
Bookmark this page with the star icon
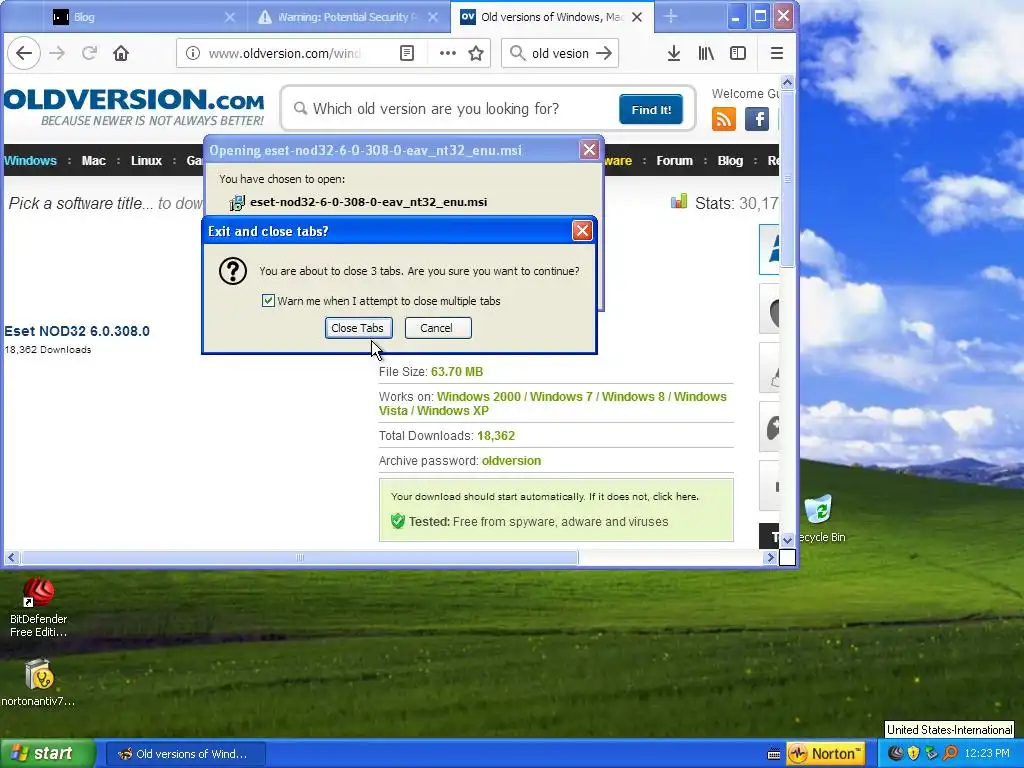476,54
